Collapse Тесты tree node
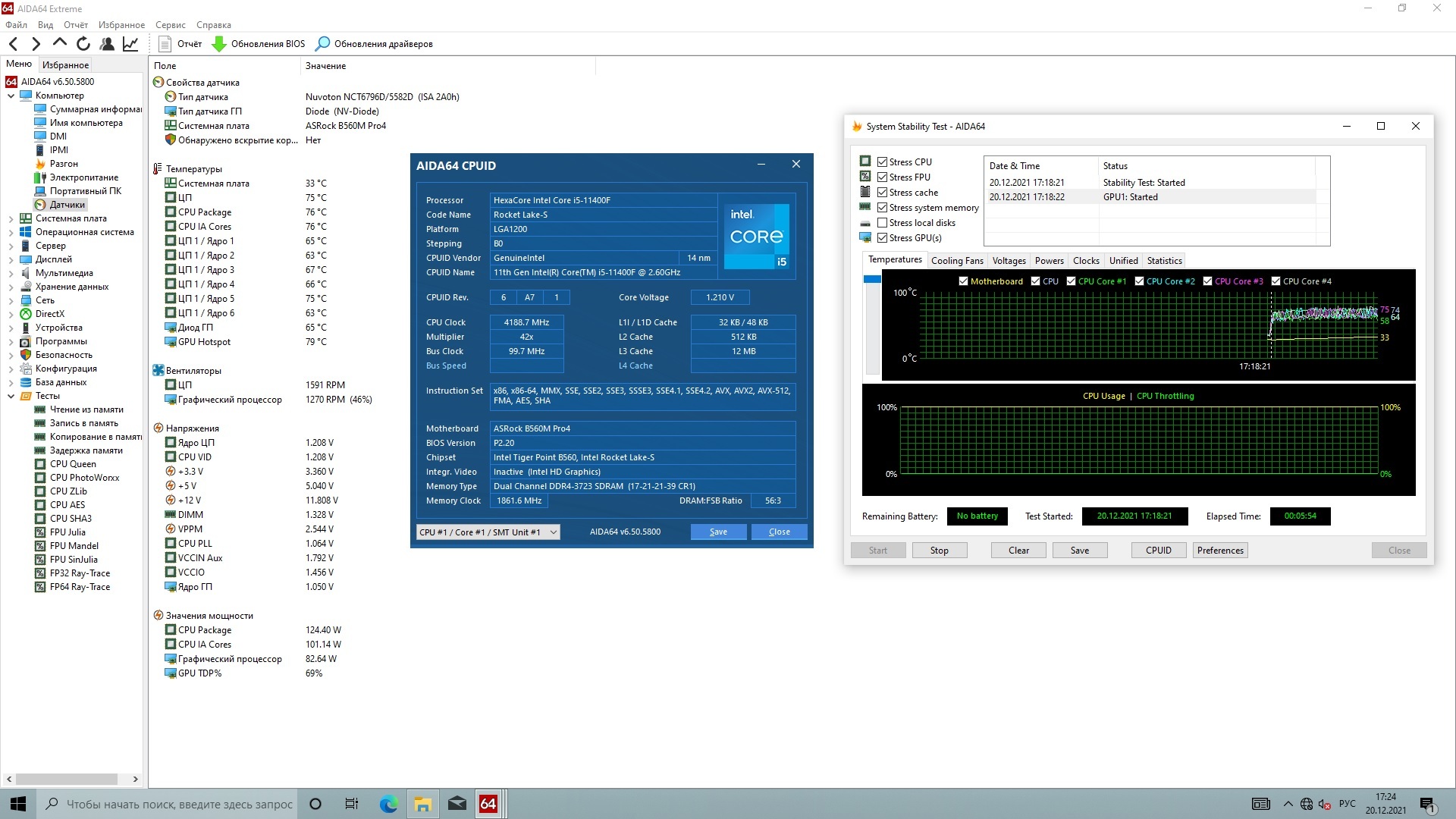Image resolution: width=1456 pixels, height=819 pixels. point(11,396)
